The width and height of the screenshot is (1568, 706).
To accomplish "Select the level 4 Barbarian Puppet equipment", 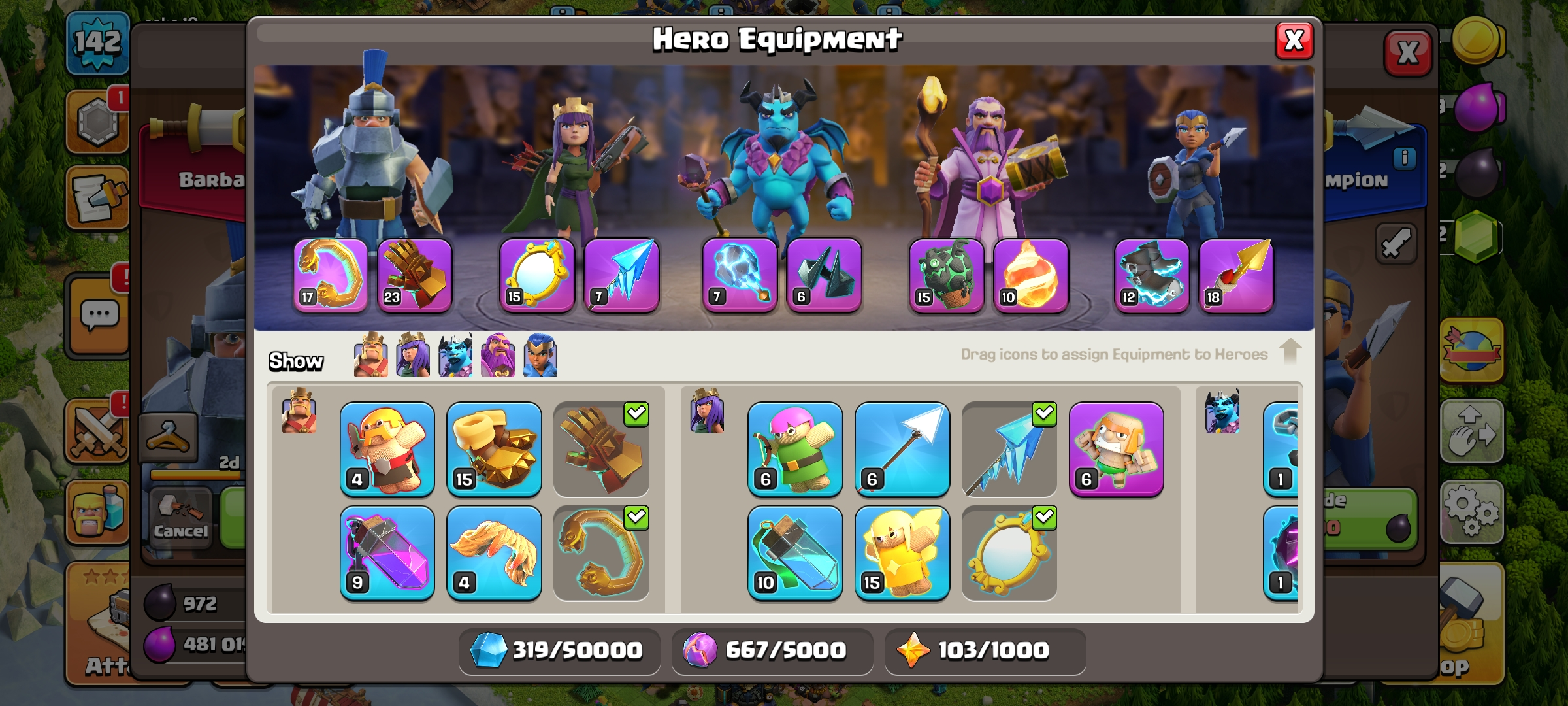I will (x=387, y=449).
